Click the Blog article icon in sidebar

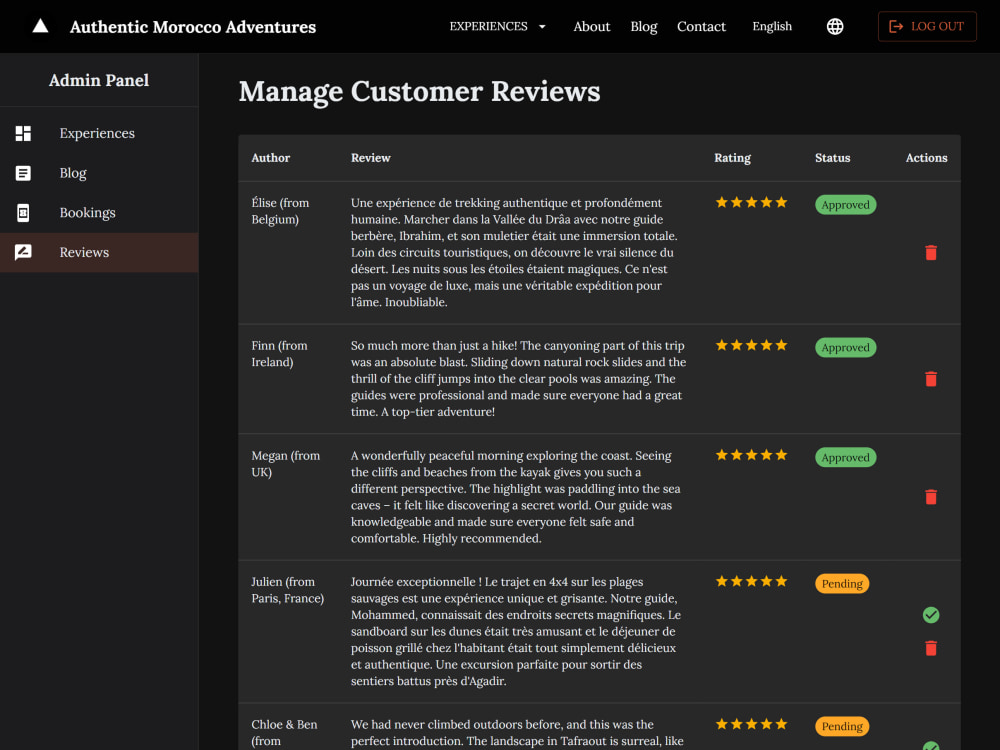pos(23,173)
